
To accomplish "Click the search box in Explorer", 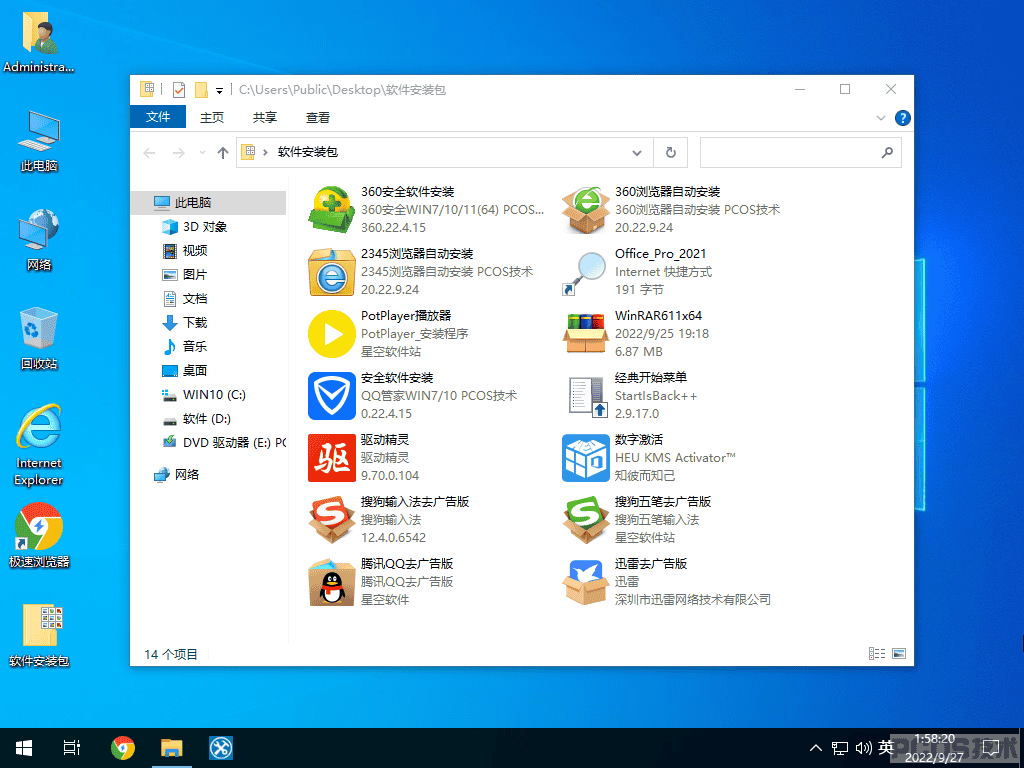I will 801,153.
